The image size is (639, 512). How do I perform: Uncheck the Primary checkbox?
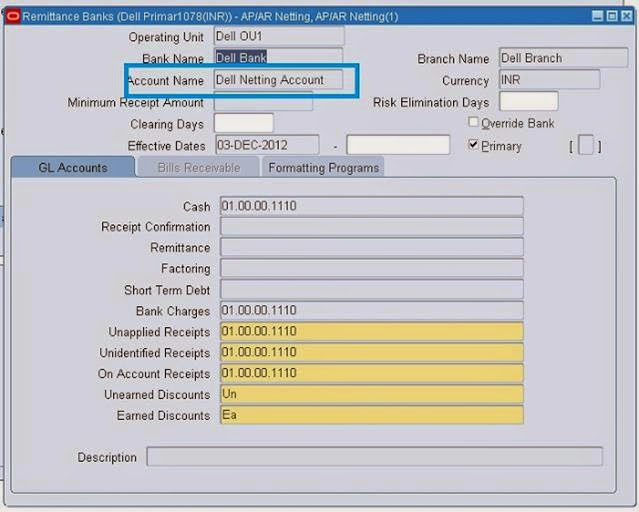[x=473, y=144]
